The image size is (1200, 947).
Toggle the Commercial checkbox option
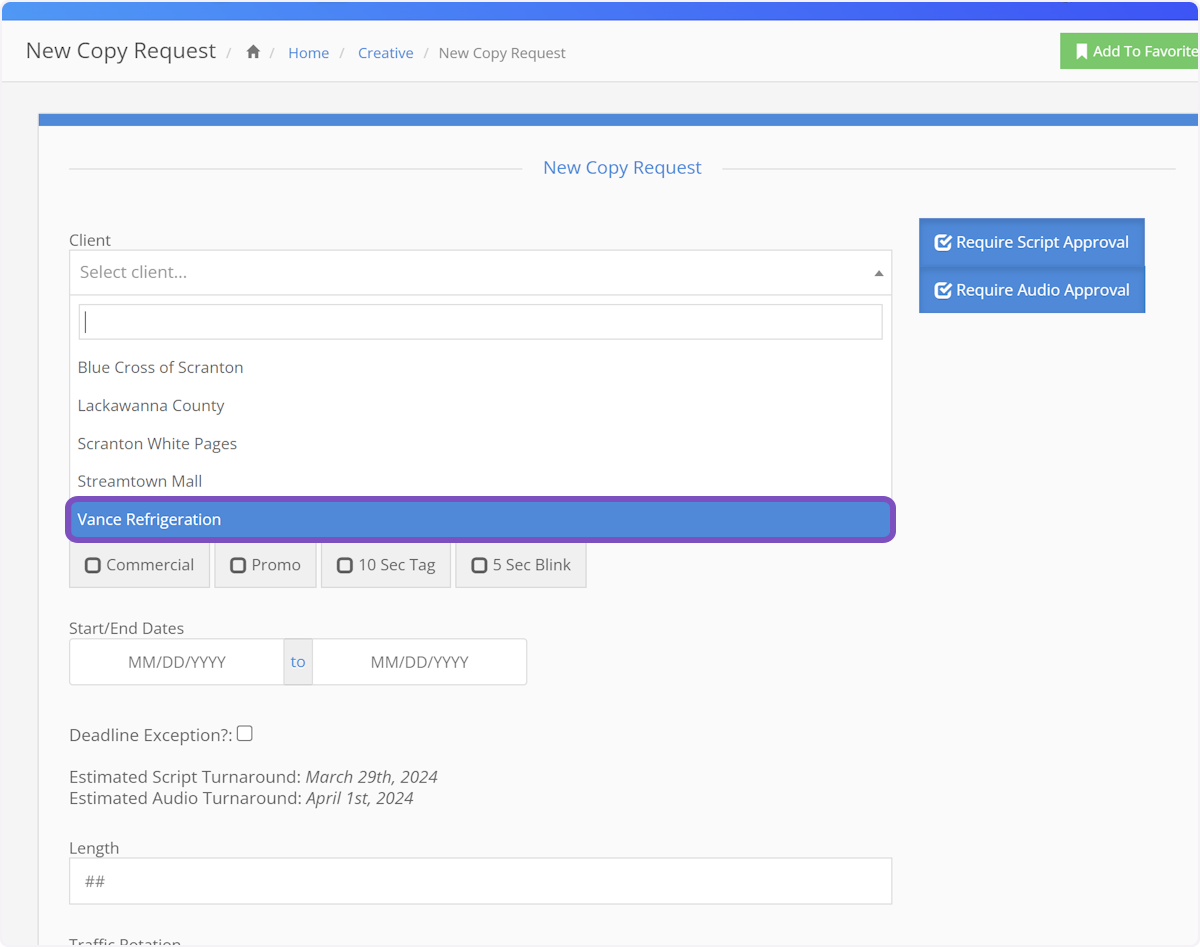93,566
